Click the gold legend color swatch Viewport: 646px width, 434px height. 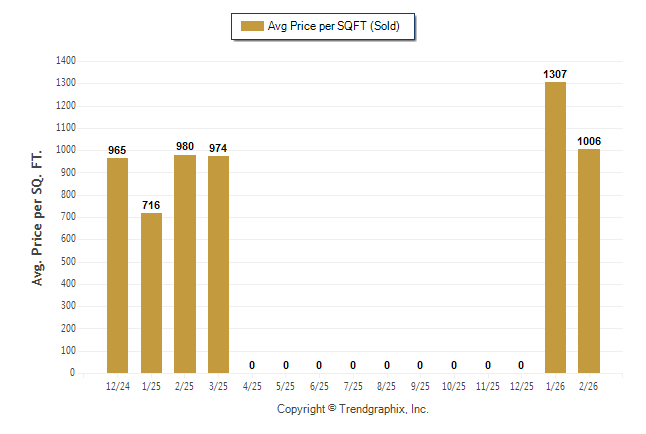(x=252, y=26)
